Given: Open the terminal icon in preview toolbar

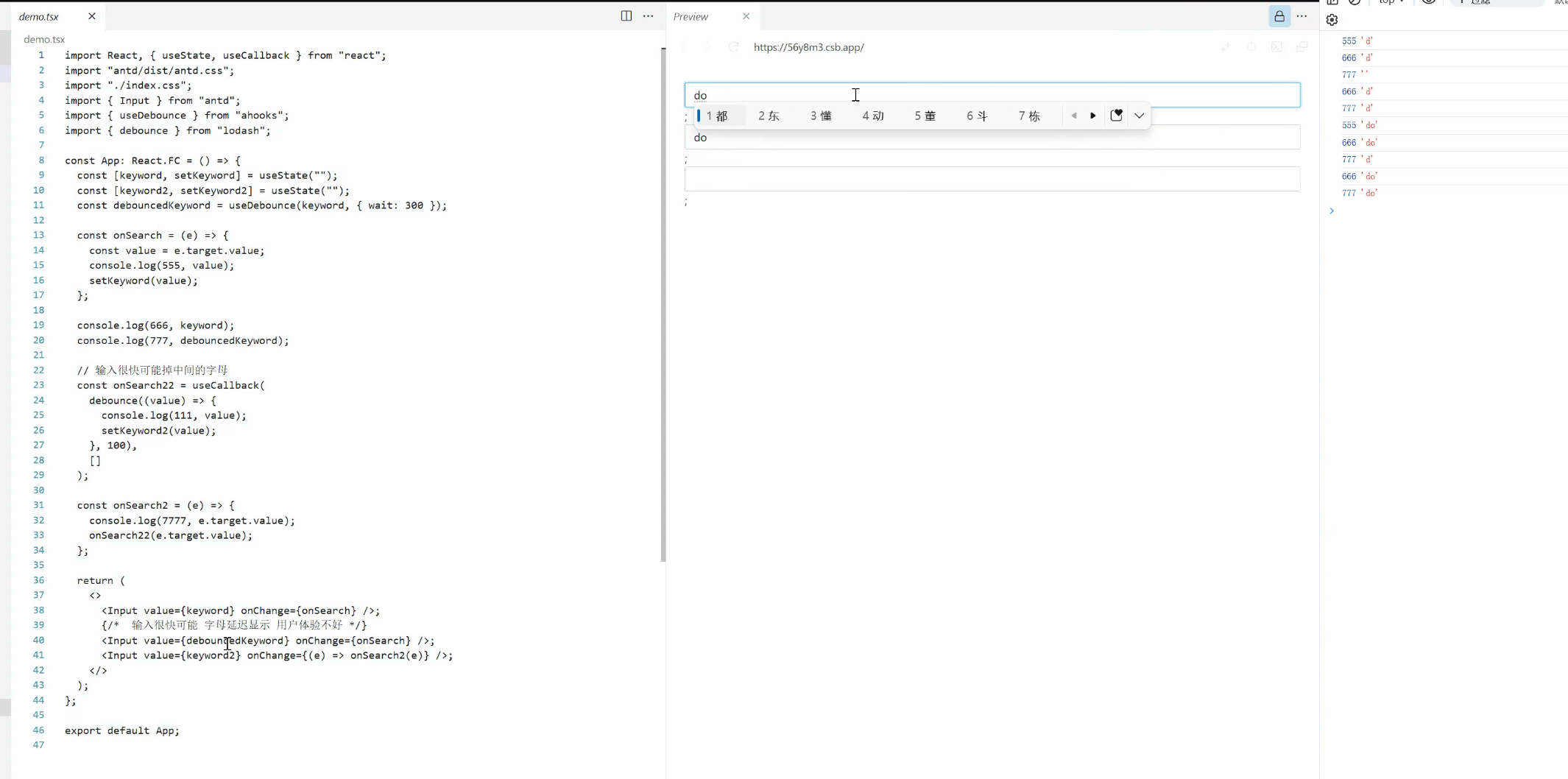Looking at the screenshot, I should pos(1276,47).
